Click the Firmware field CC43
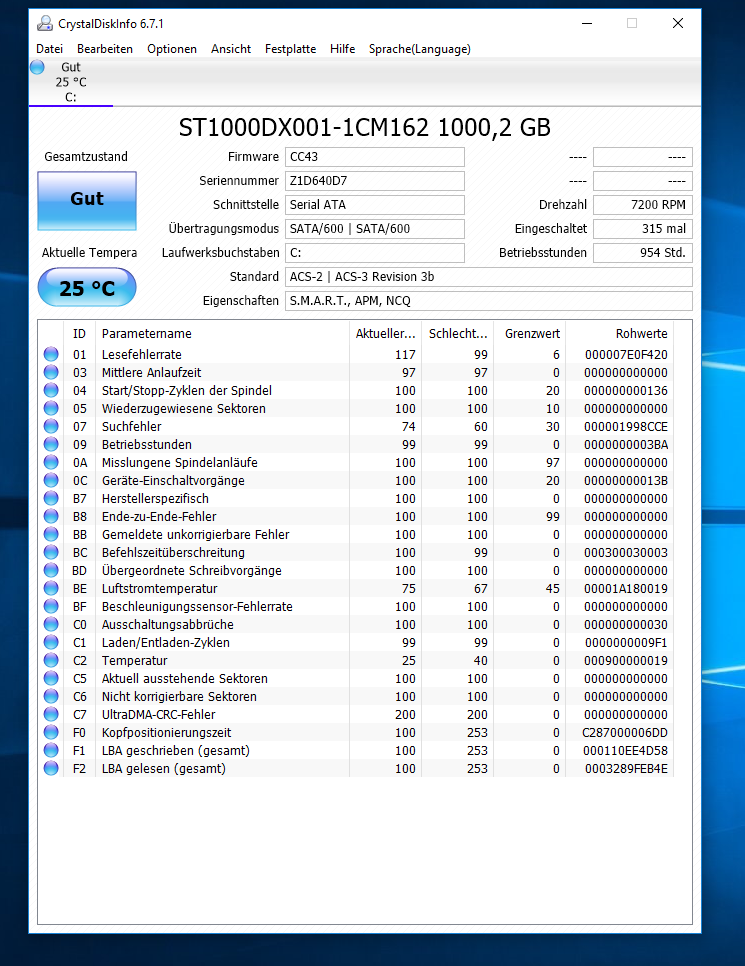 pyautogui.click(x=375, y=156)
